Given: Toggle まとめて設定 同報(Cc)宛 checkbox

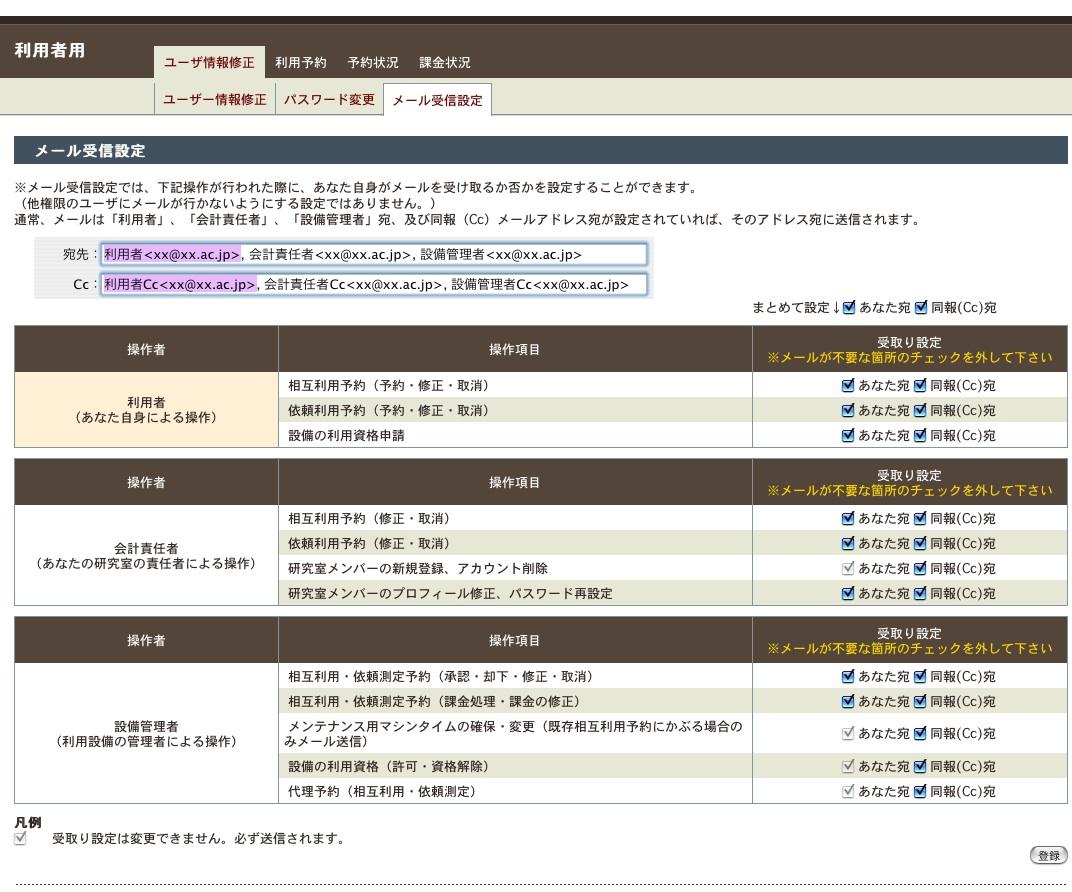Looking at the screenshot, I should [x=921, y=308].
